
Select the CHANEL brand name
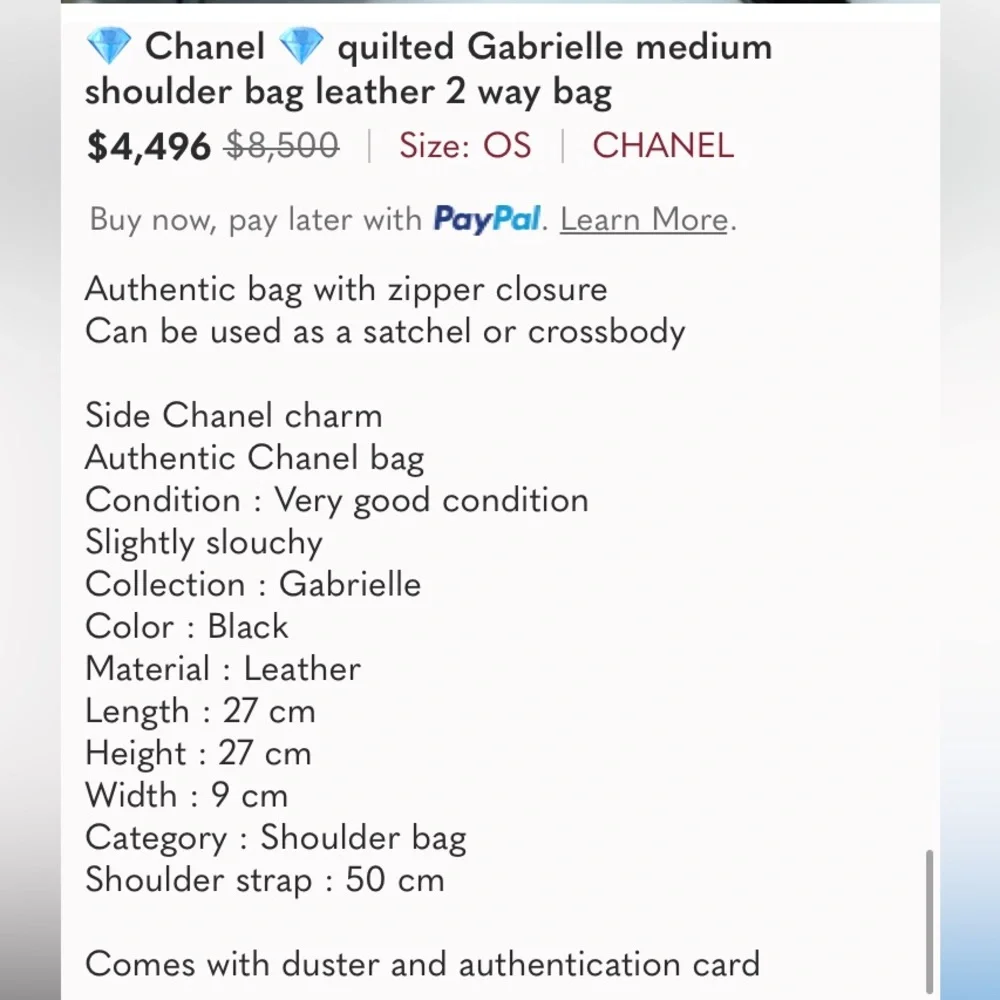[662, 146]
